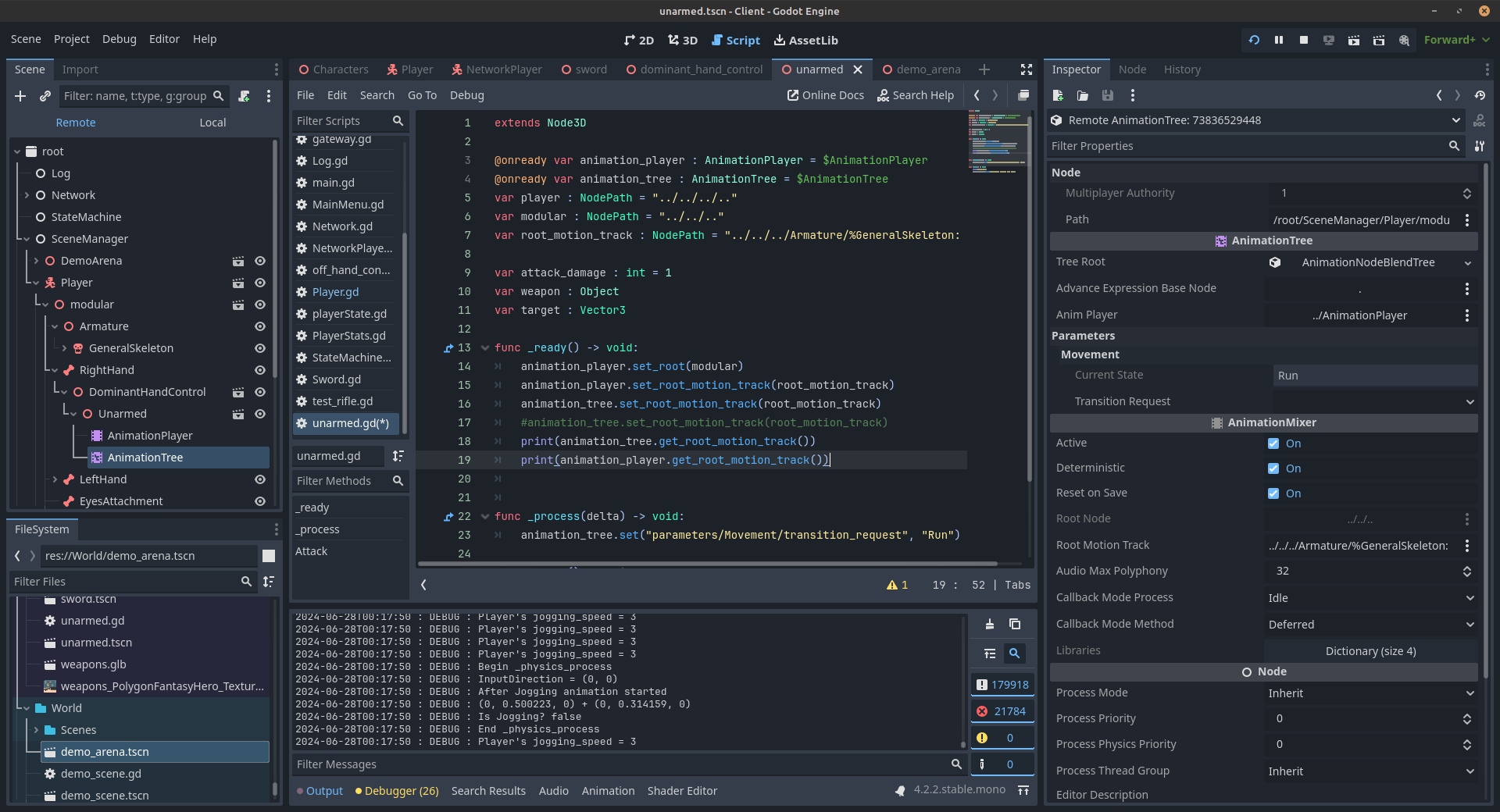Open the Debug menu in top bar
Screen dimensions: 1500x812
tap(119, 39)
